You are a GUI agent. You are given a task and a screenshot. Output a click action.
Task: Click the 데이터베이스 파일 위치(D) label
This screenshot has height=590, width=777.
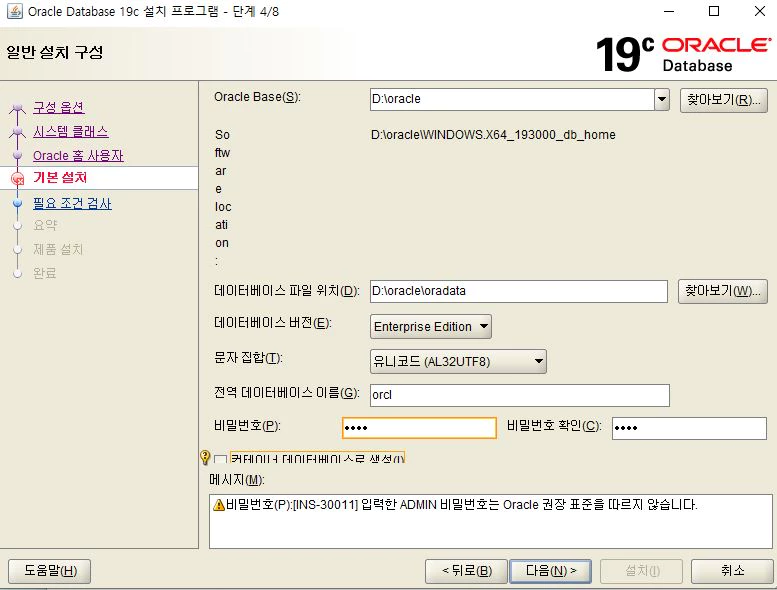pyautogui.click(x=286, y=291)
